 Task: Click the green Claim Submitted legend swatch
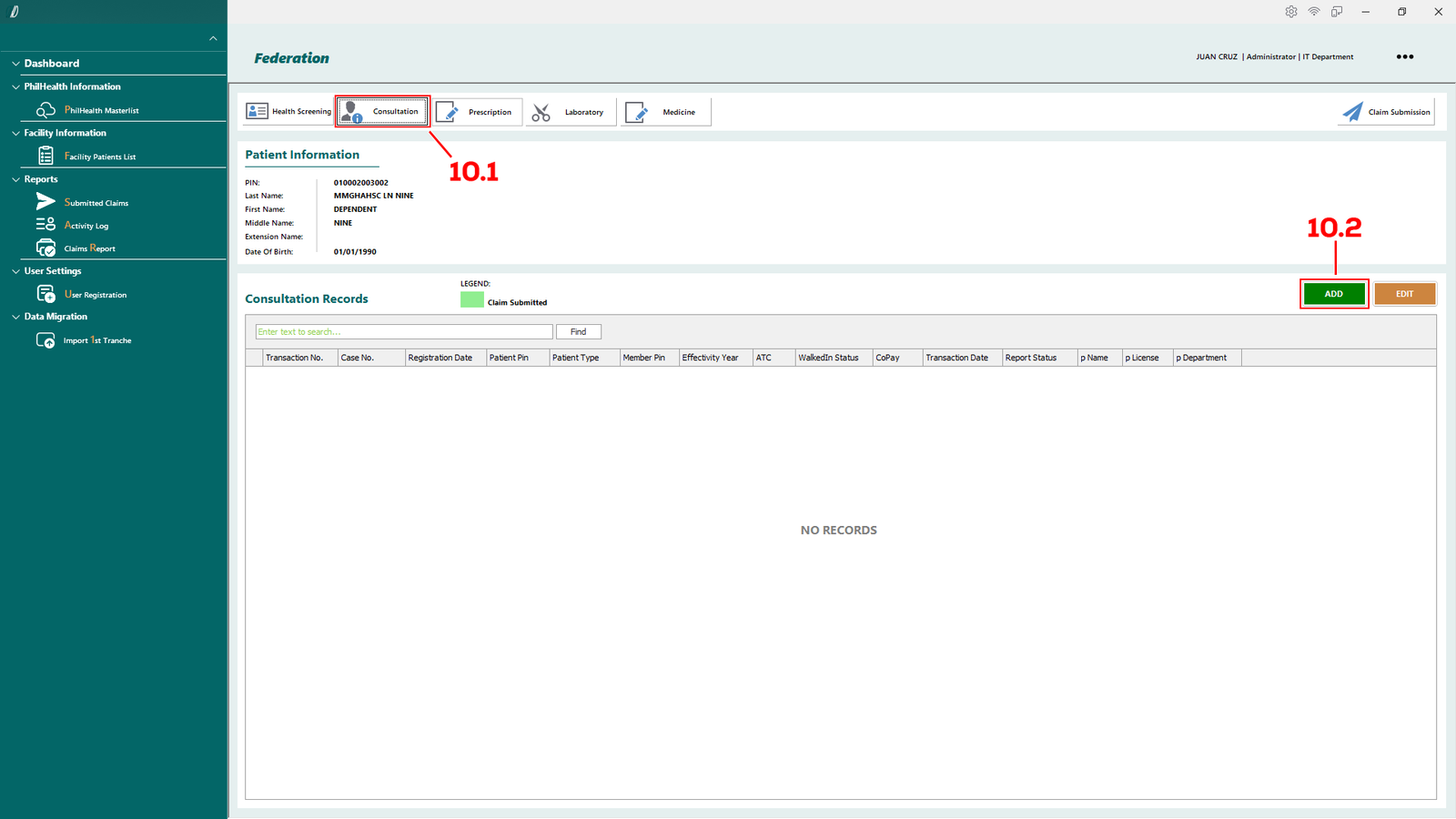471,300
